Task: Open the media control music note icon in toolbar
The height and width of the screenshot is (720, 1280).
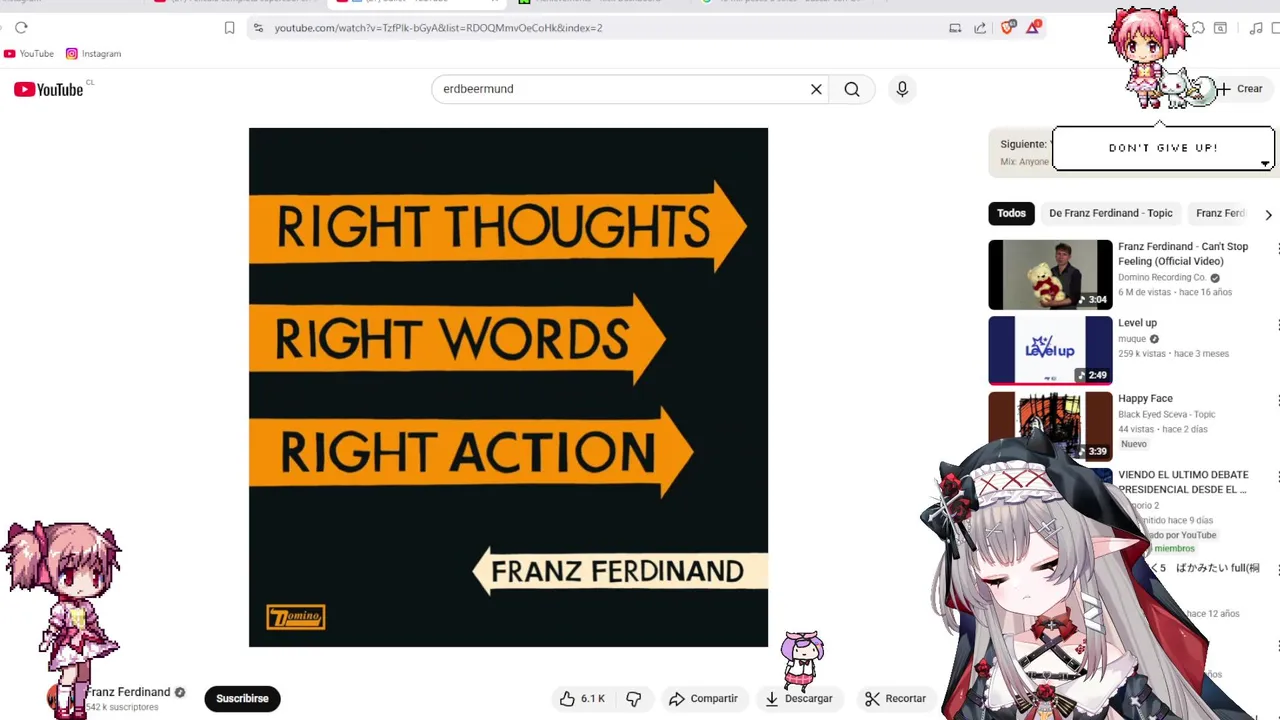Action: pos(1256,28)
